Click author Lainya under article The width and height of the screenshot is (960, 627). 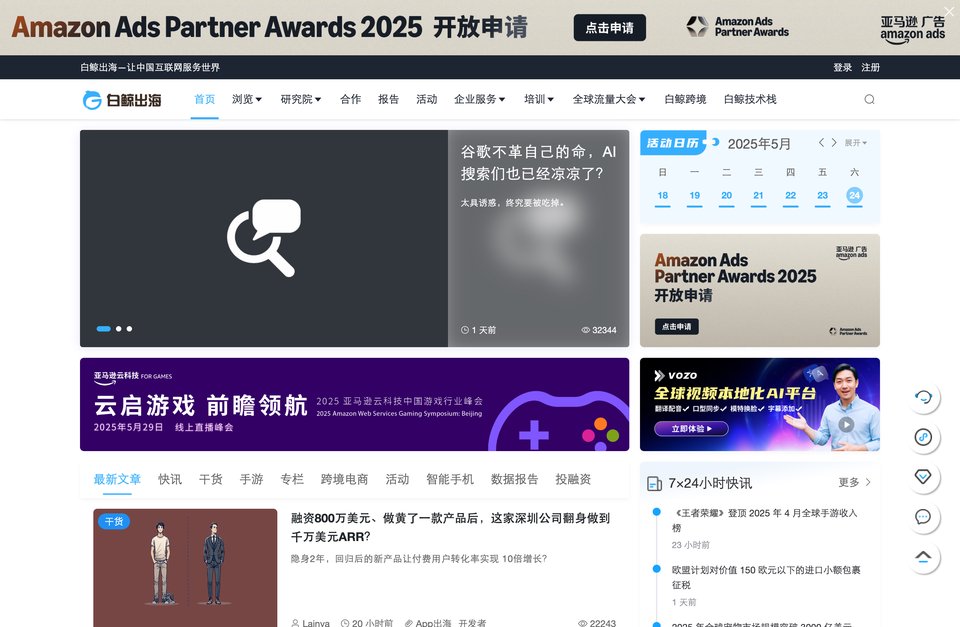pos(310,623)
